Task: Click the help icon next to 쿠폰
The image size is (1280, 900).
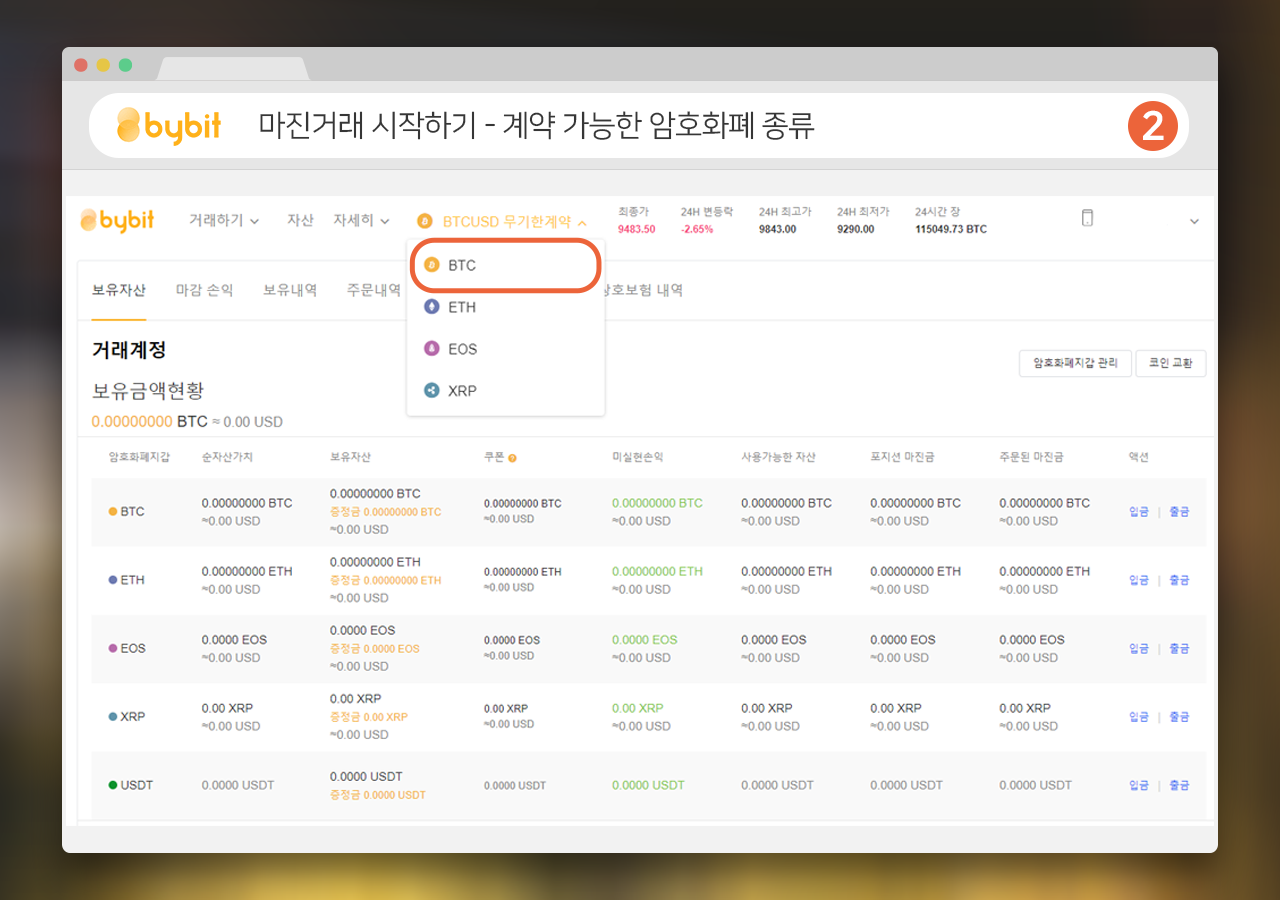Action: point(513,458)
